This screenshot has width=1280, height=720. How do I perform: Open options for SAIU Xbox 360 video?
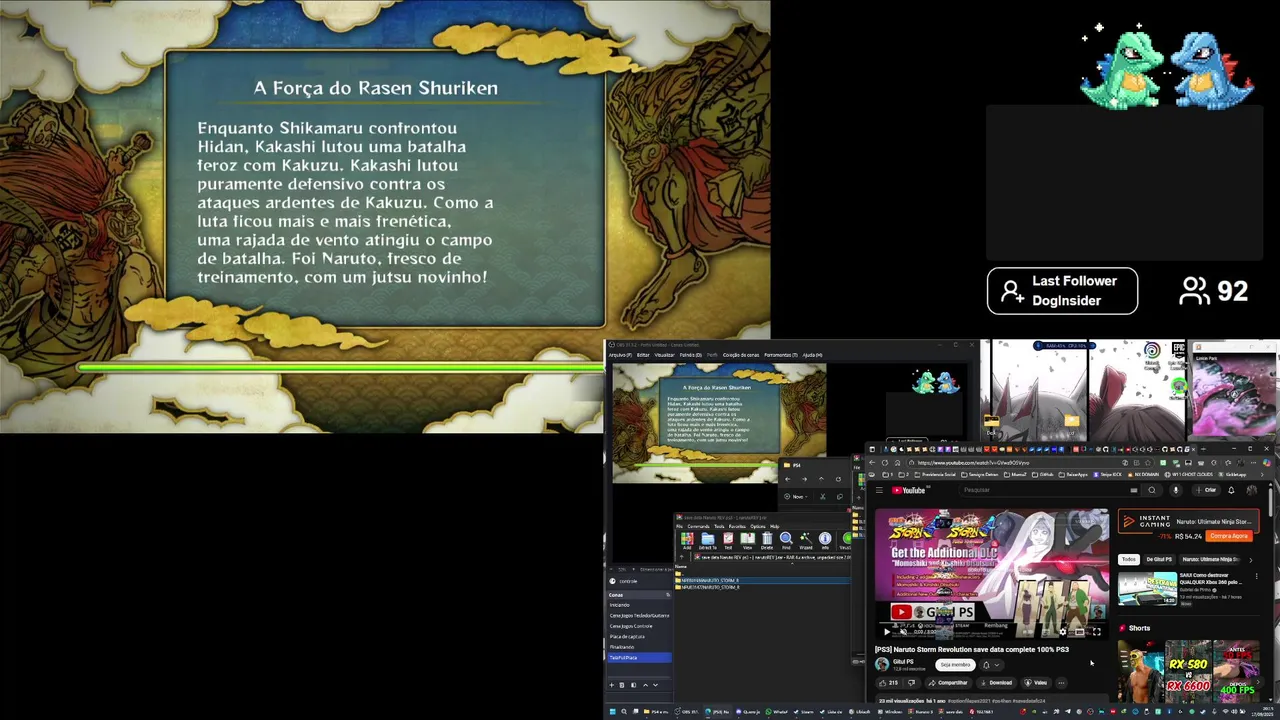pos(1256,576)
